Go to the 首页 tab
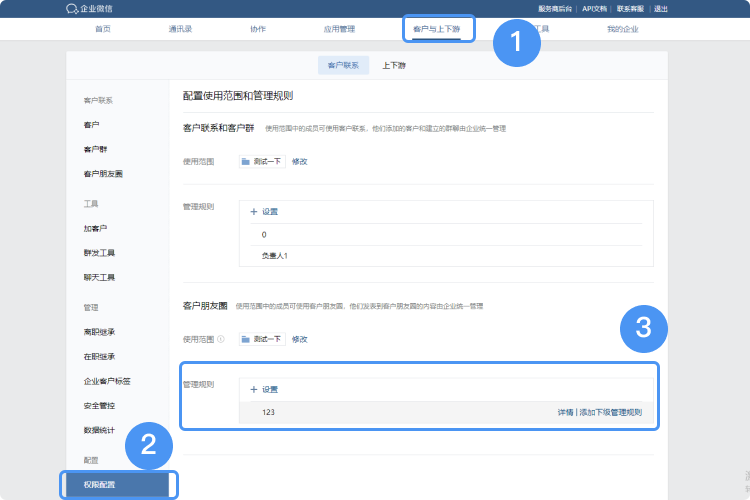This screenshot has width=750, height=500. [103, 29]
